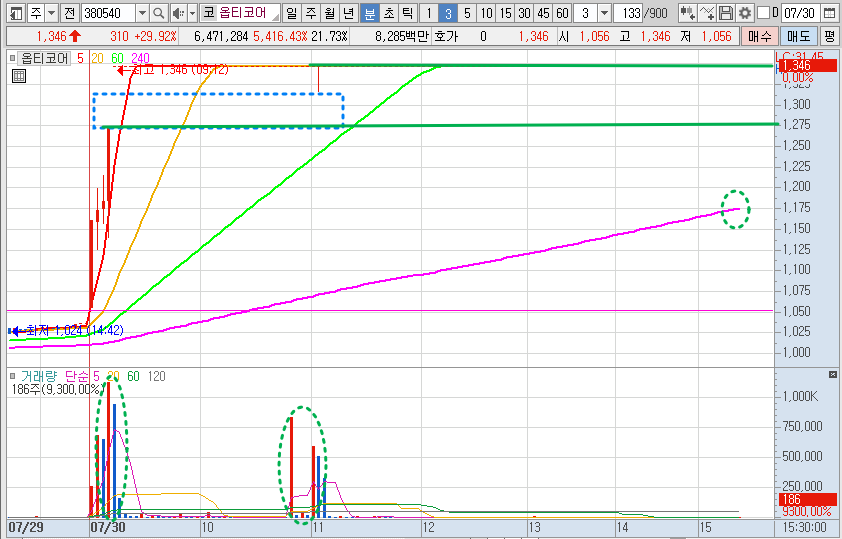Toggle the side panel icon at toolbar start

17,13
